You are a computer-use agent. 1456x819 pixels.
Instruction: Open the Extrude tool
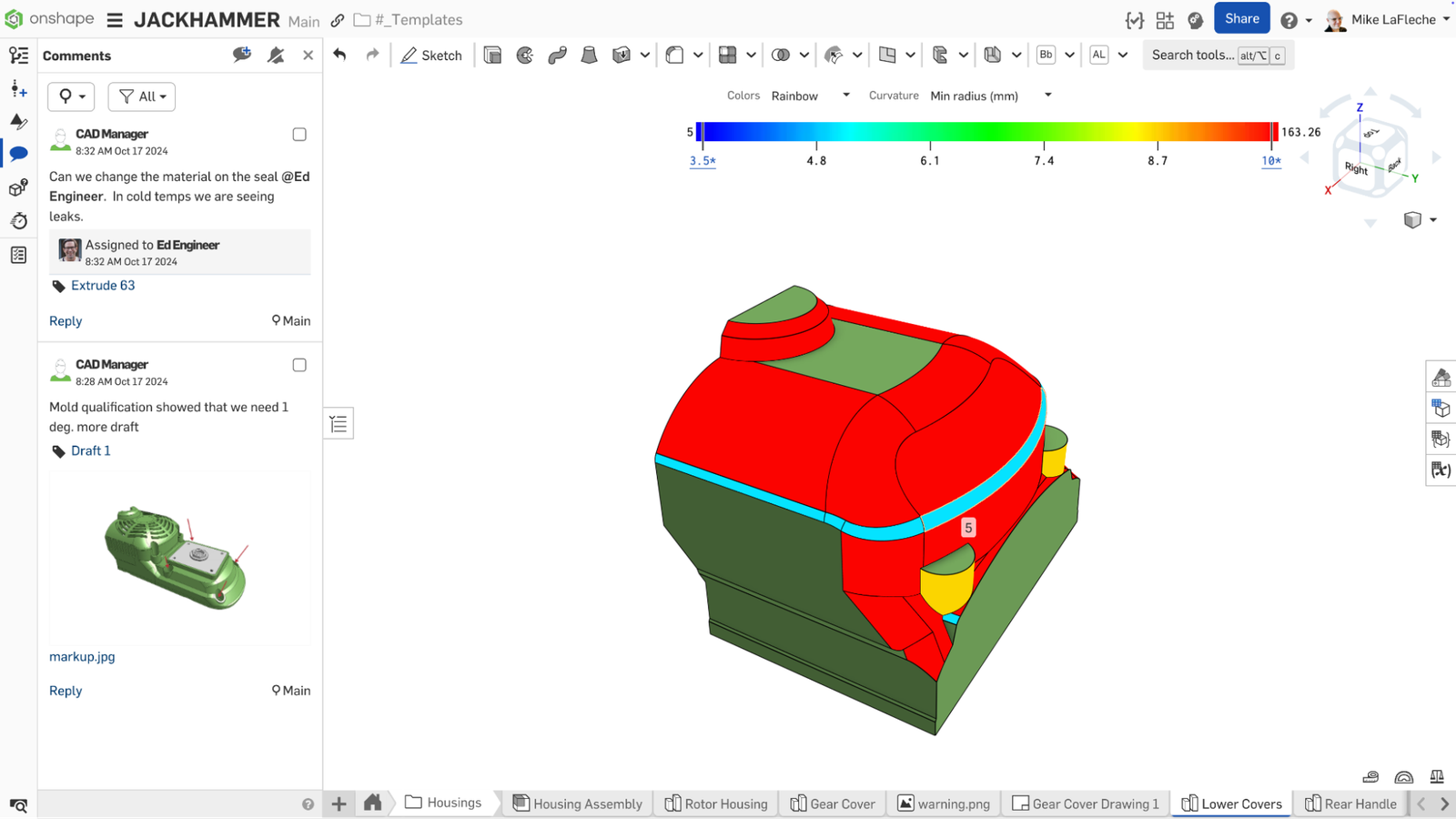[492, 55]
